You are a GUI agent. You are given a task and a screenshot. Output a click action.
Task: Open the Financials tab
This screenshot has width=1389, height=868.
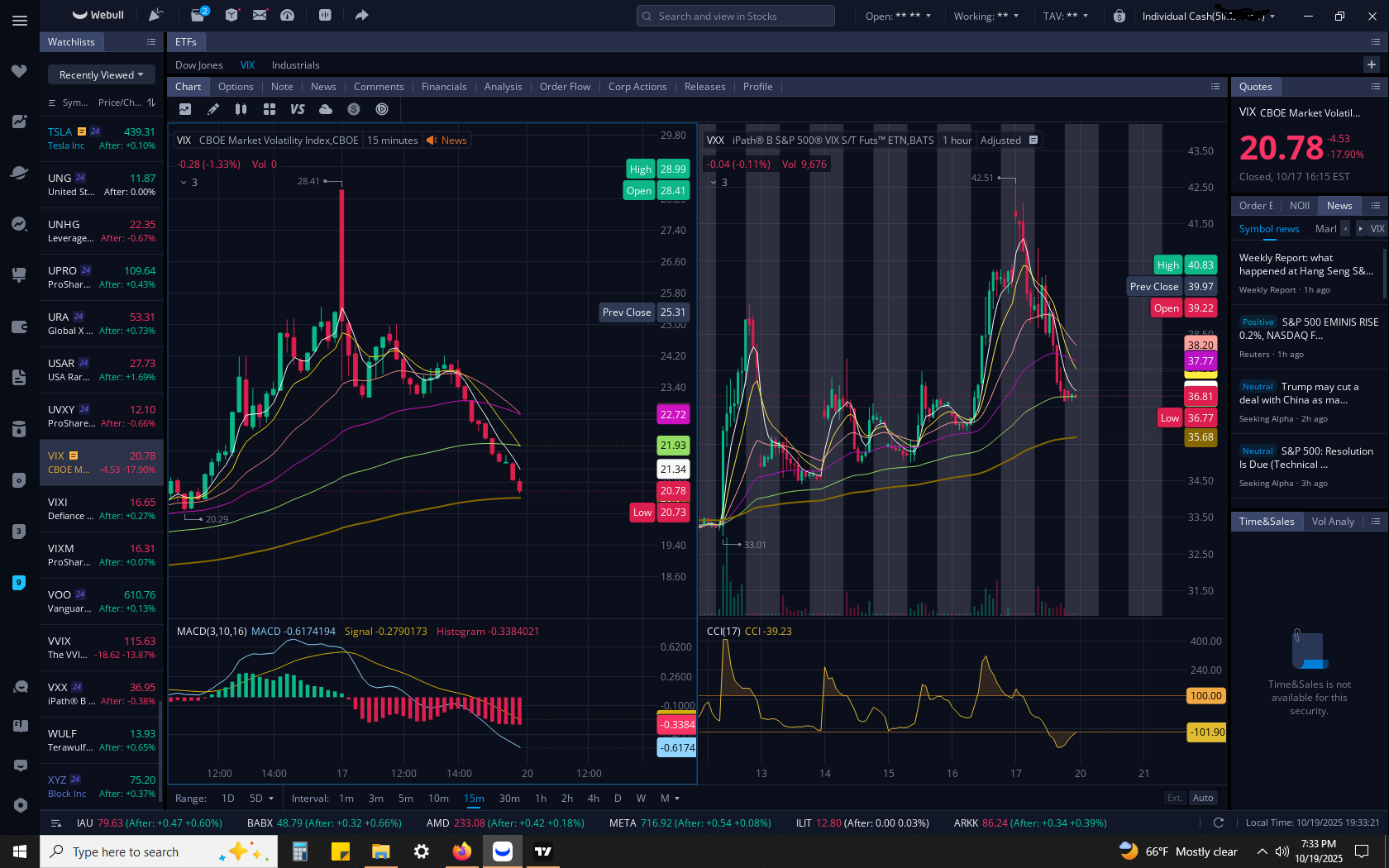coord(444,86)
